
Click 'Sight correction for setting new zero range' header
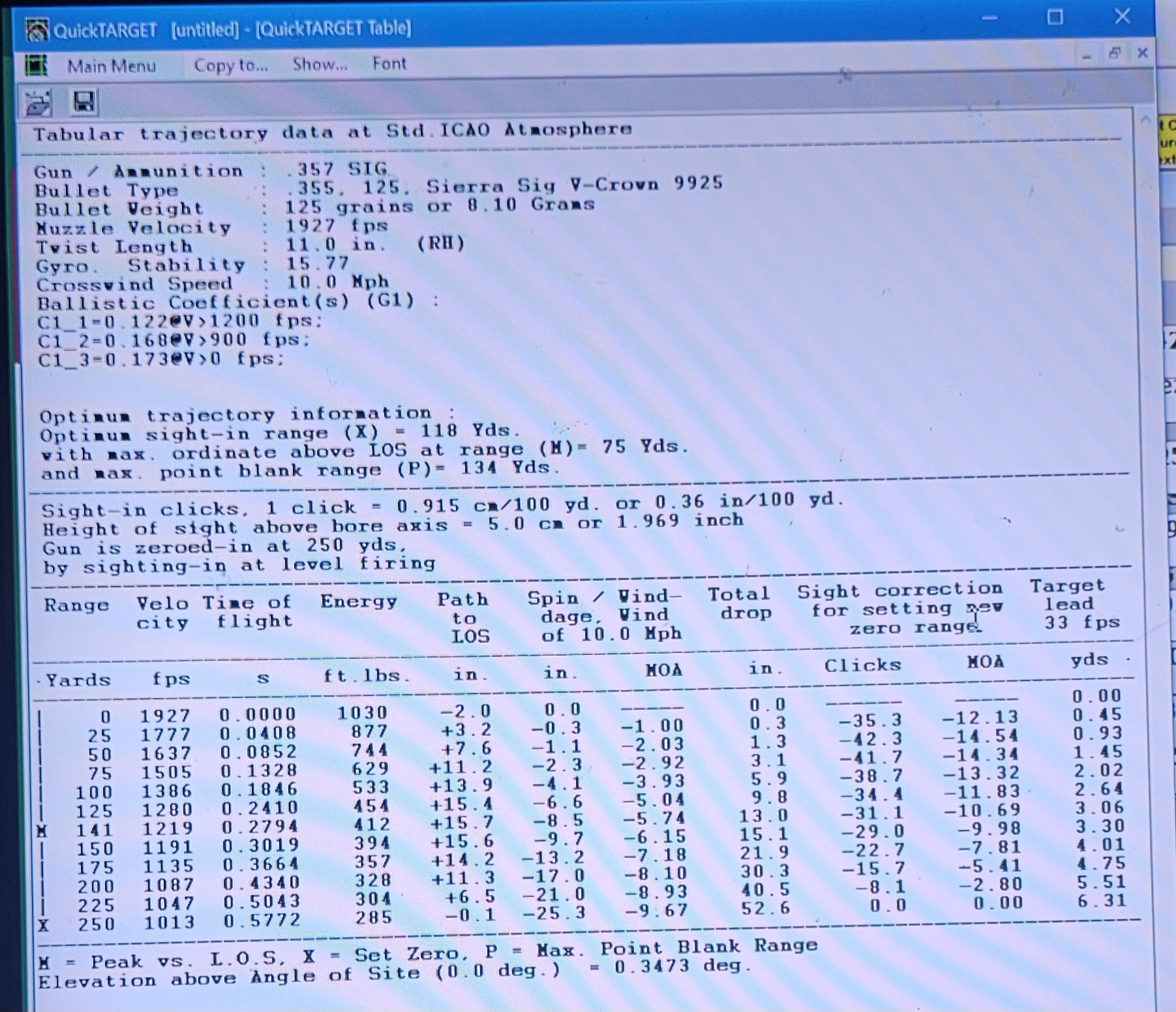coord(899,609)
